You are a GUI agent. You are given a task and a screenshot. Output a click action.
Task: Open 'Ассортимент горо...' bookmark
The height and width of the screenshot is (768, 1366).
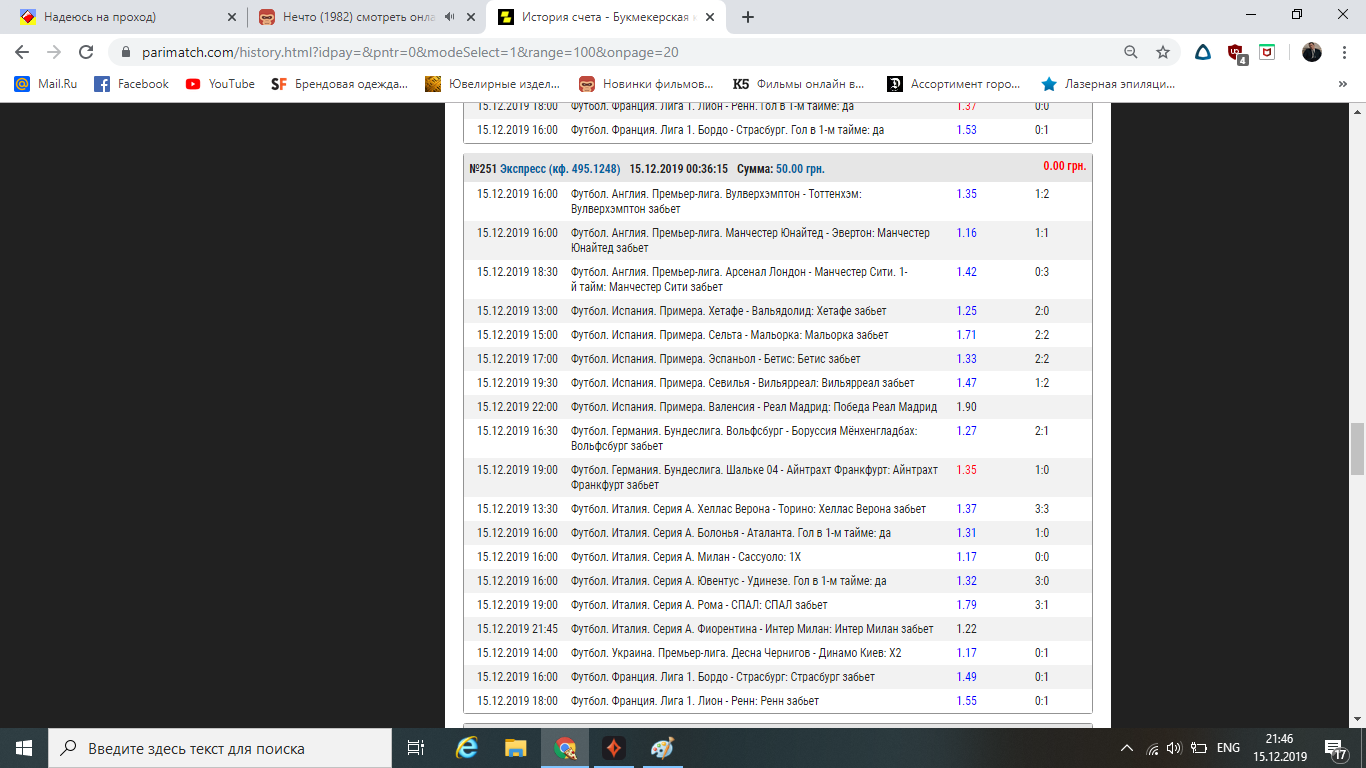pos(955,84)
